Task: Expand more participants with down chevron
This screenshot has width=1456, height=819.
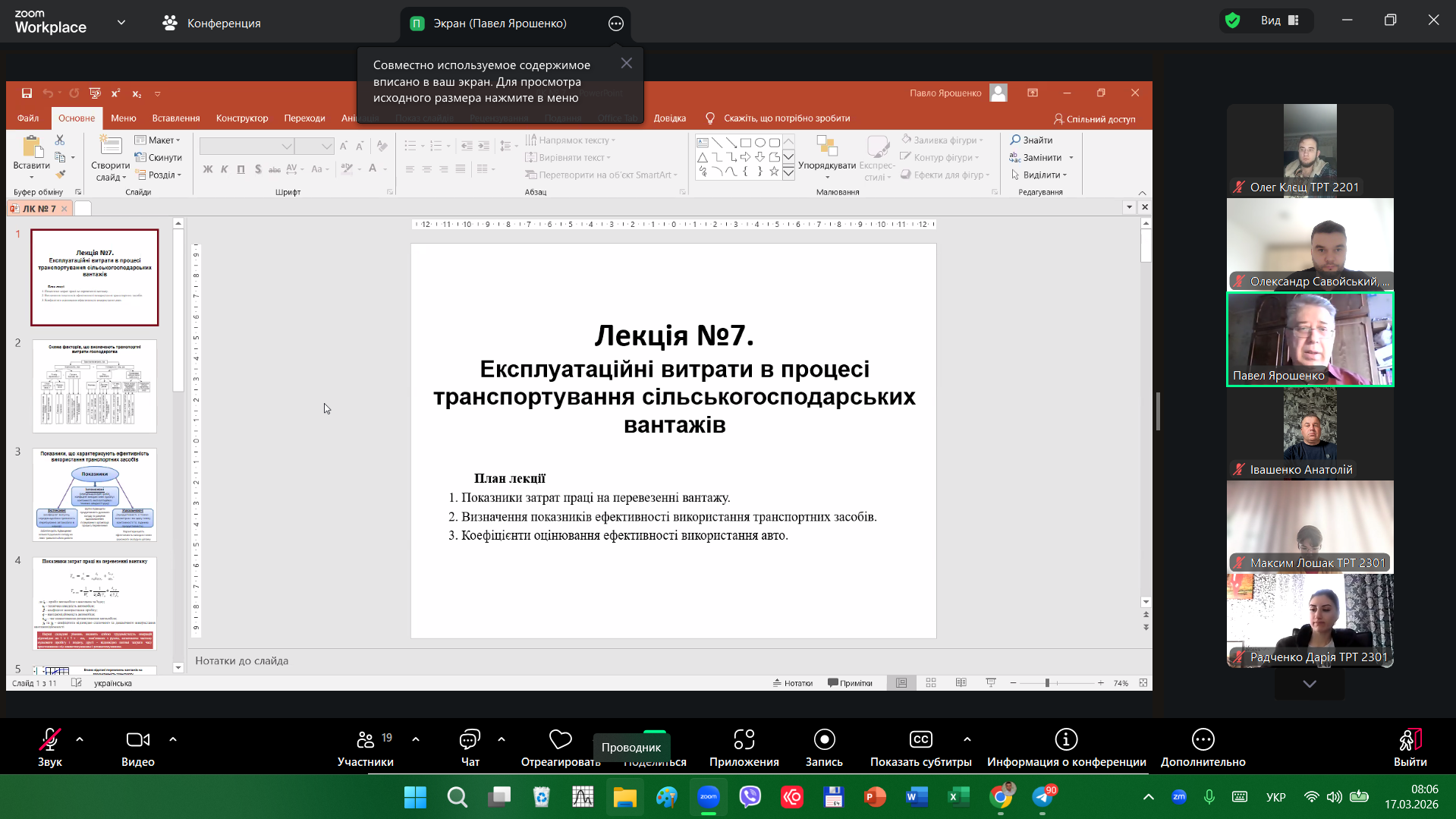Action: 1310,684
